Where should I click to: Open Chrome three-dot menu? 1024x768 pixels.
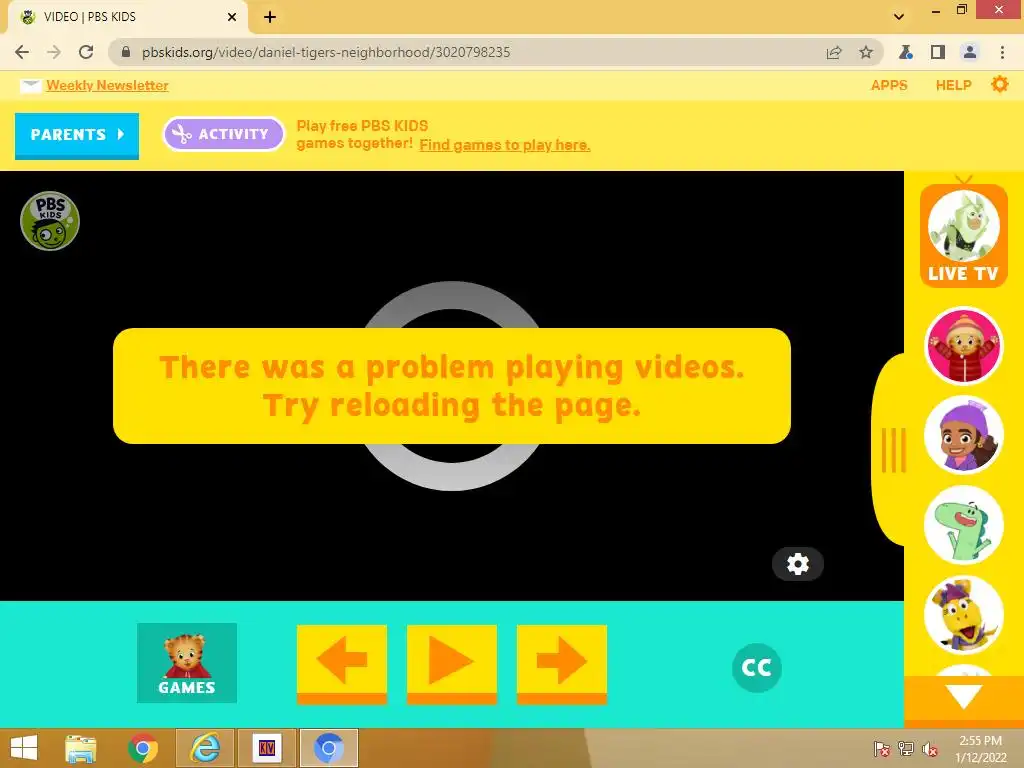coord(1002,52)
